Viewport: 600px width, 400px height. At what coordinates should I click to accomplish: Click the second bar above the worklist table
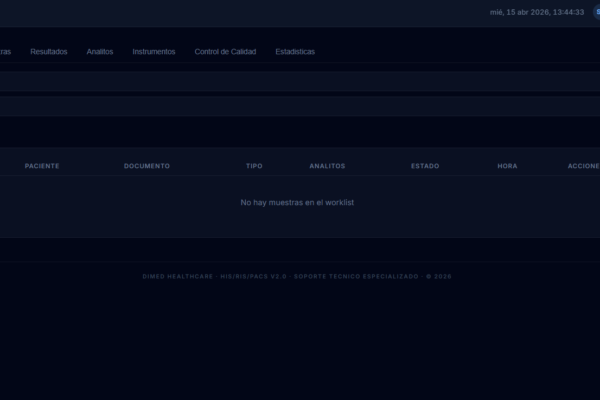click(300, 105)
